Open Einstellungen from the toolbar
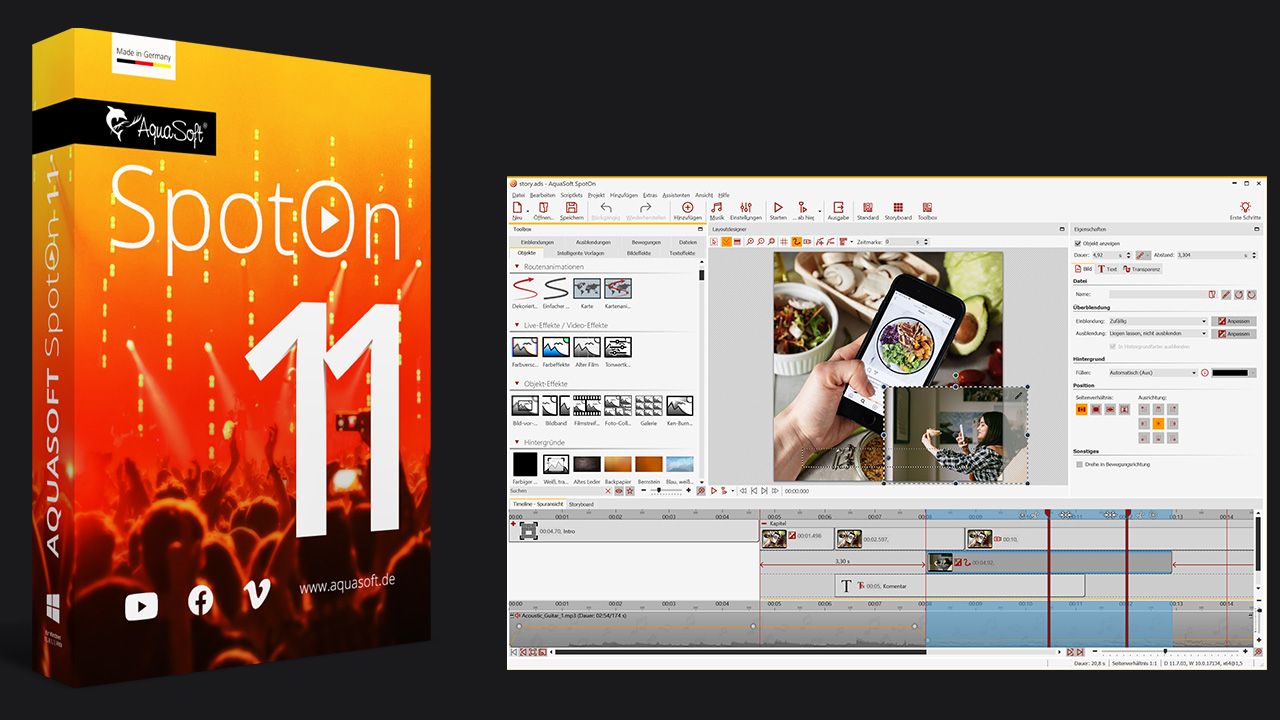 click(x=745, y=210)
